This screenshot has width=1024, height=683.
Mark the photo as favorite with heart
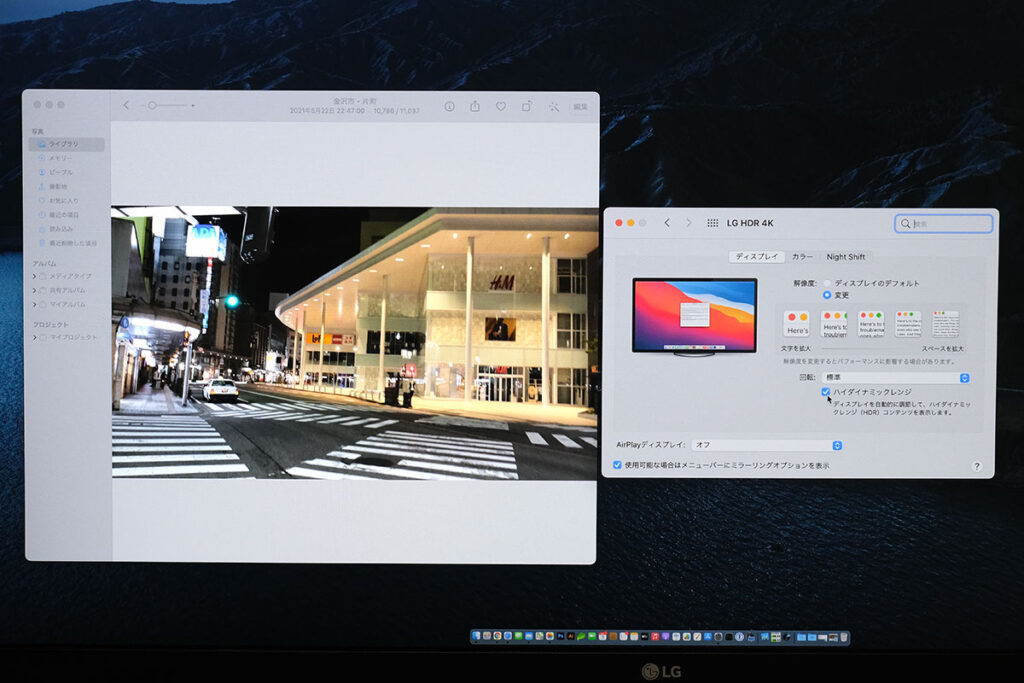point(500,106)
